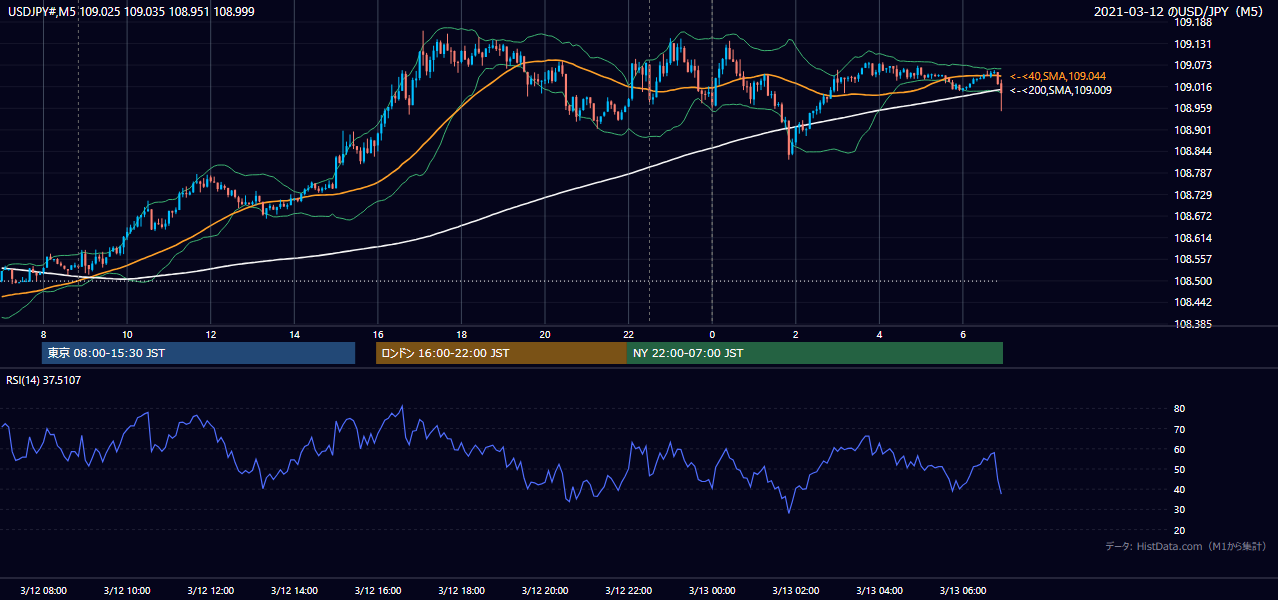The image size is (1278, 600).
Task: Click price axis label 108.729
Action: (1193, 195)
